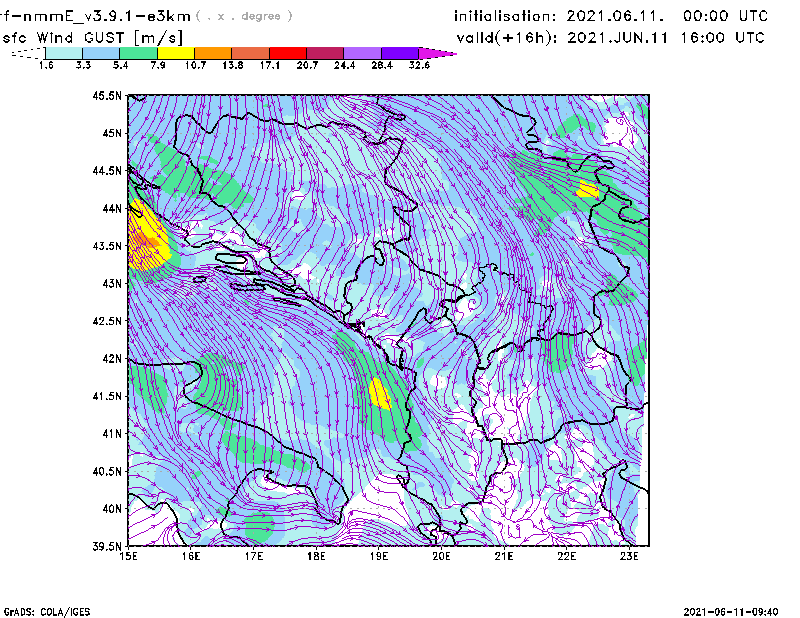800x618 pixels.
Task: Click the light cyan 1.6–3.3 legend swatch
Action: pos(64,53)
